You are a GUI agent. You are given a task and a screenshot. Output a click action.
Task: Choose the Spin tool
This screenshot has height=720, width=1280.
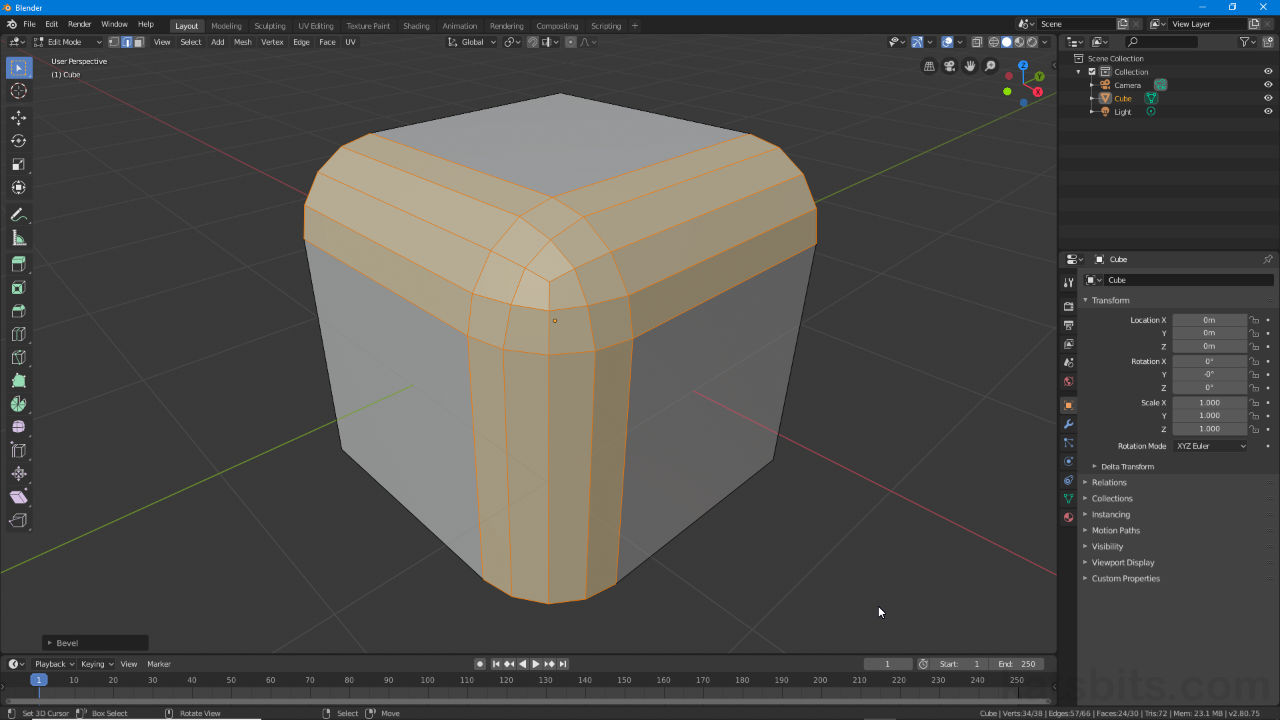pos(19,404)
